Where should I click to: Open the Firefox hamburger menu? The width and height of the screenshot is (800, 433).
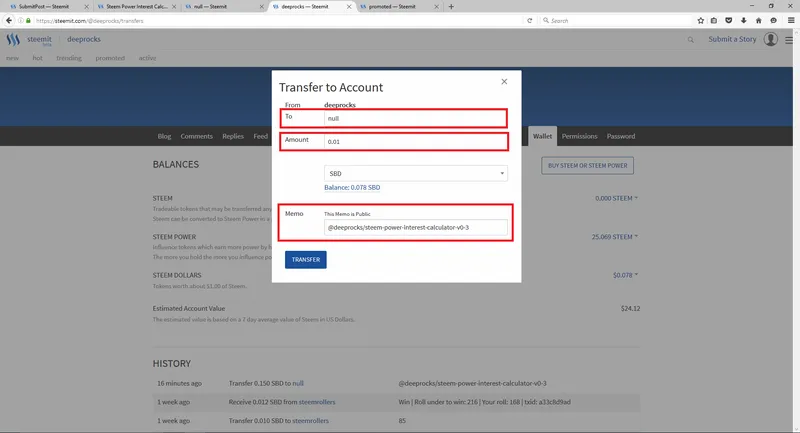pyautogui.click(x=791, y=20)
